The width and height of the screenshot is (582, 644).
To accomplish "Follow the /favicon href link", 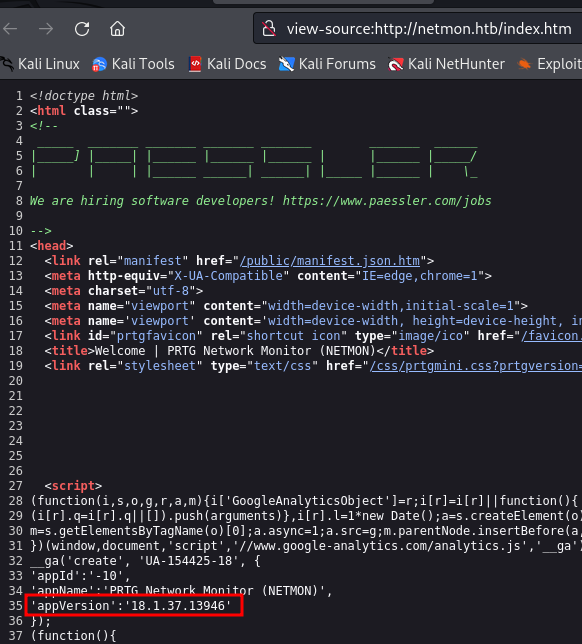I will [551, 336].
